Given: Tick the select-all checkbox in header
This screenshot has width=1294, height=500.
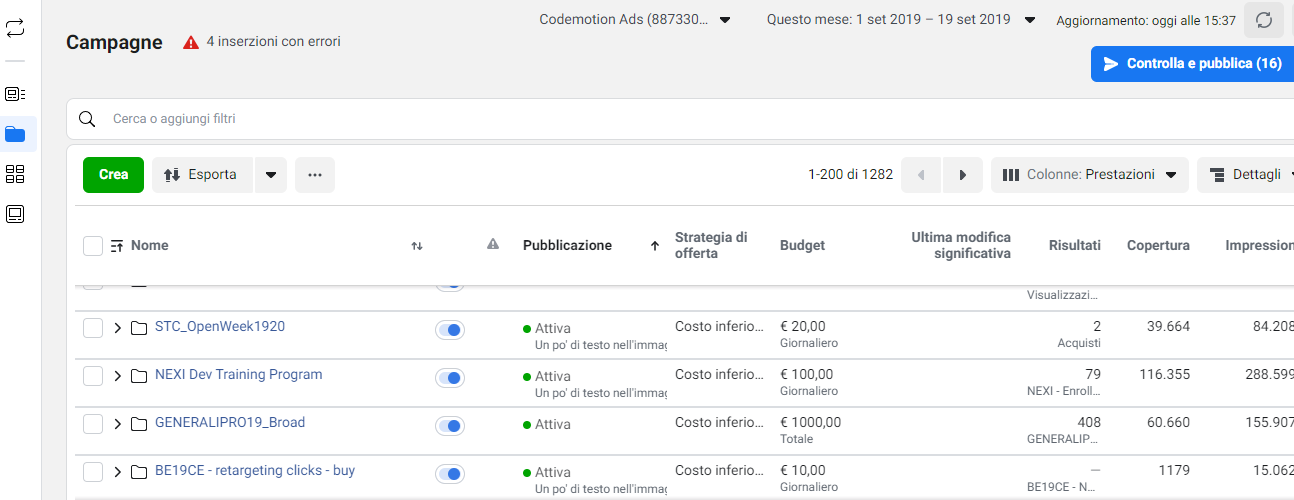Looking at the screenshot, I should 93,245.
